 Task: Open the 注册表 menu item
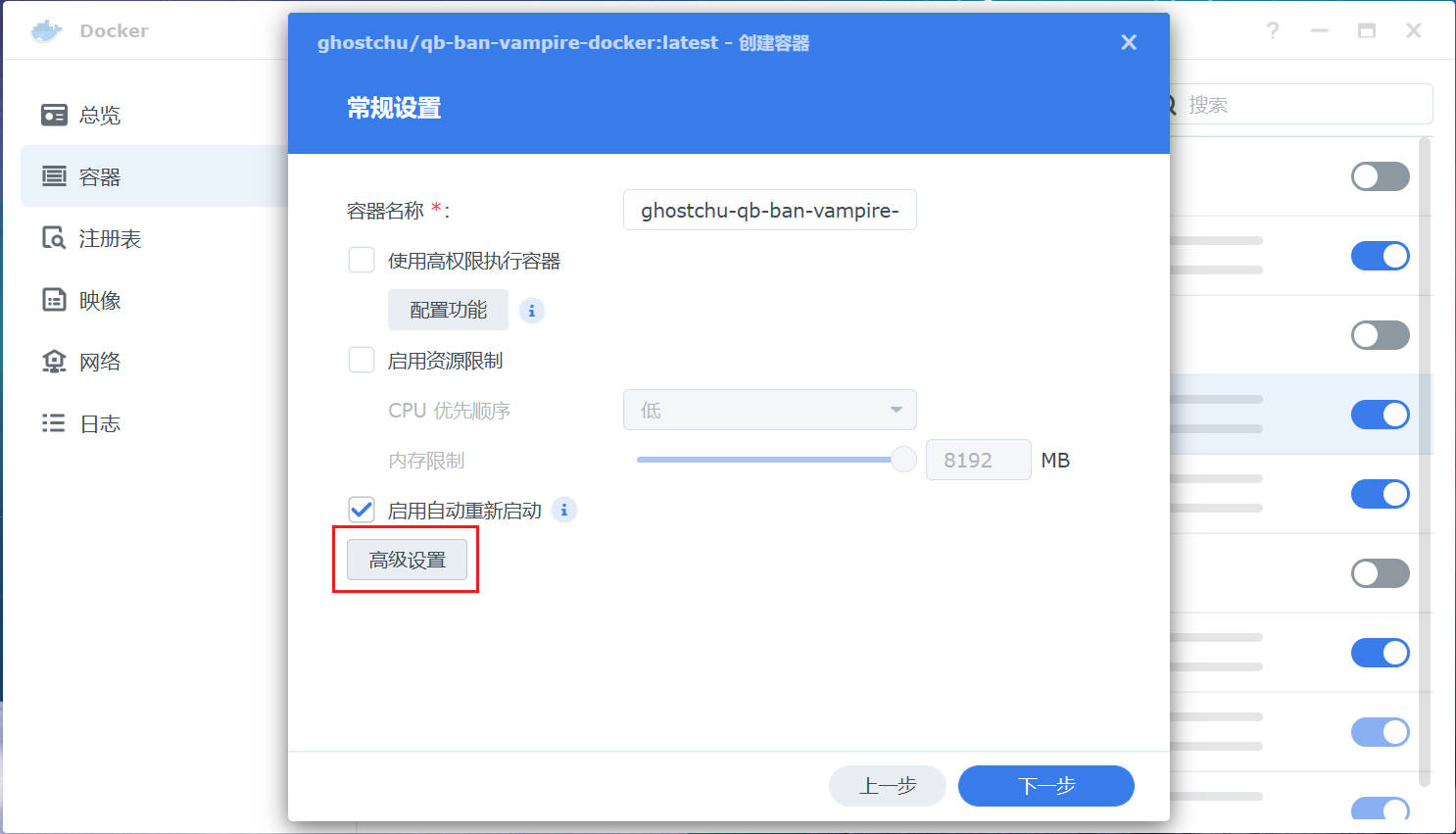coord(110,239)
